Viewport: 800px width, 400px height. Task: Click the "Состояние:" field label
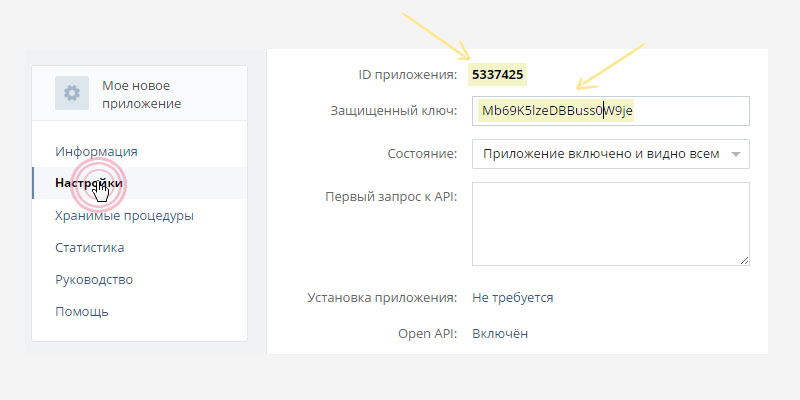pos(421,154)
